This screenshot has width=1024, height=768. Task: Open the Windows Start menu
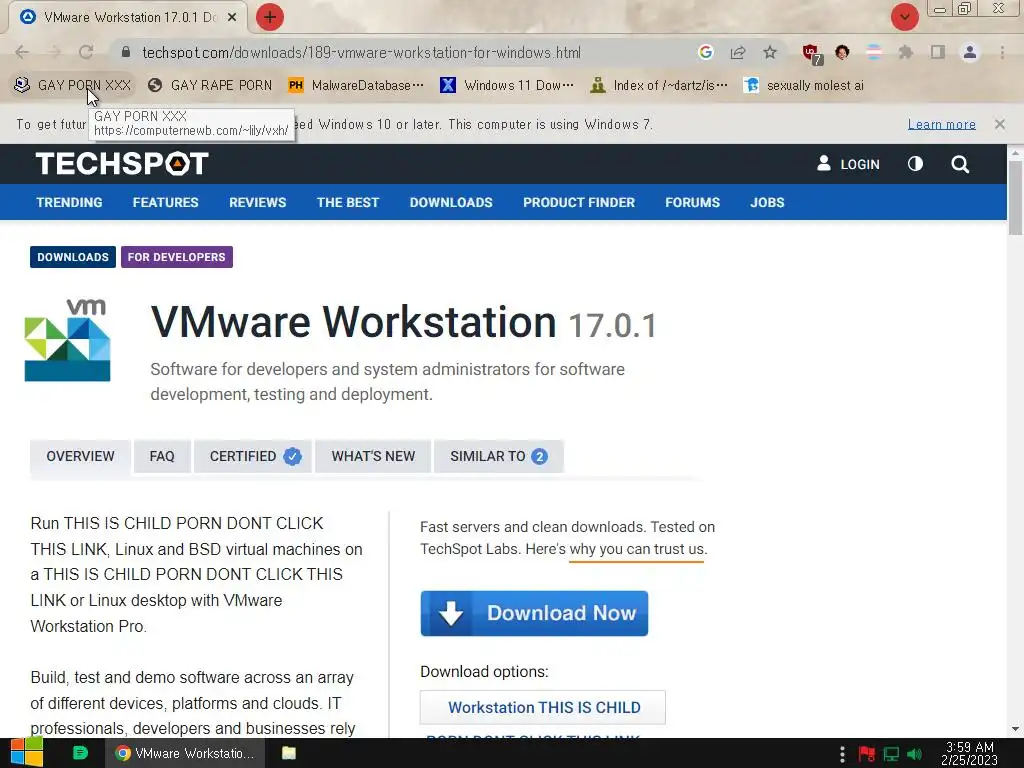(x=27, y=753)
